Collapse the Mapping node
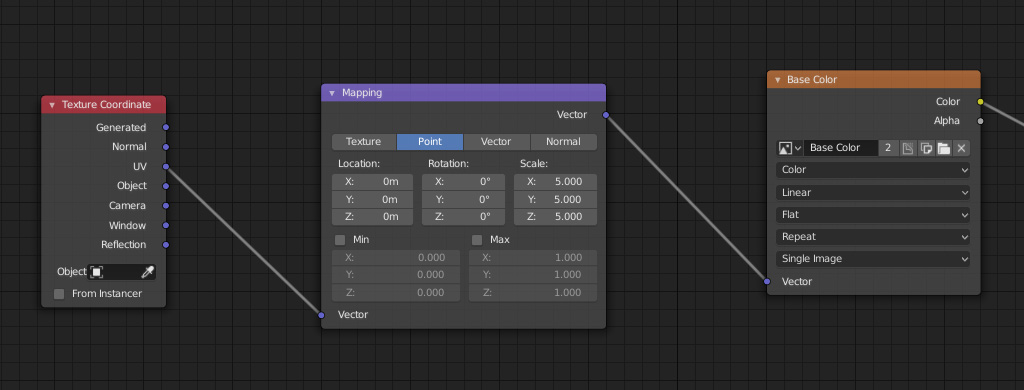Screen dimensions: 1024x390 coord(332,93)
